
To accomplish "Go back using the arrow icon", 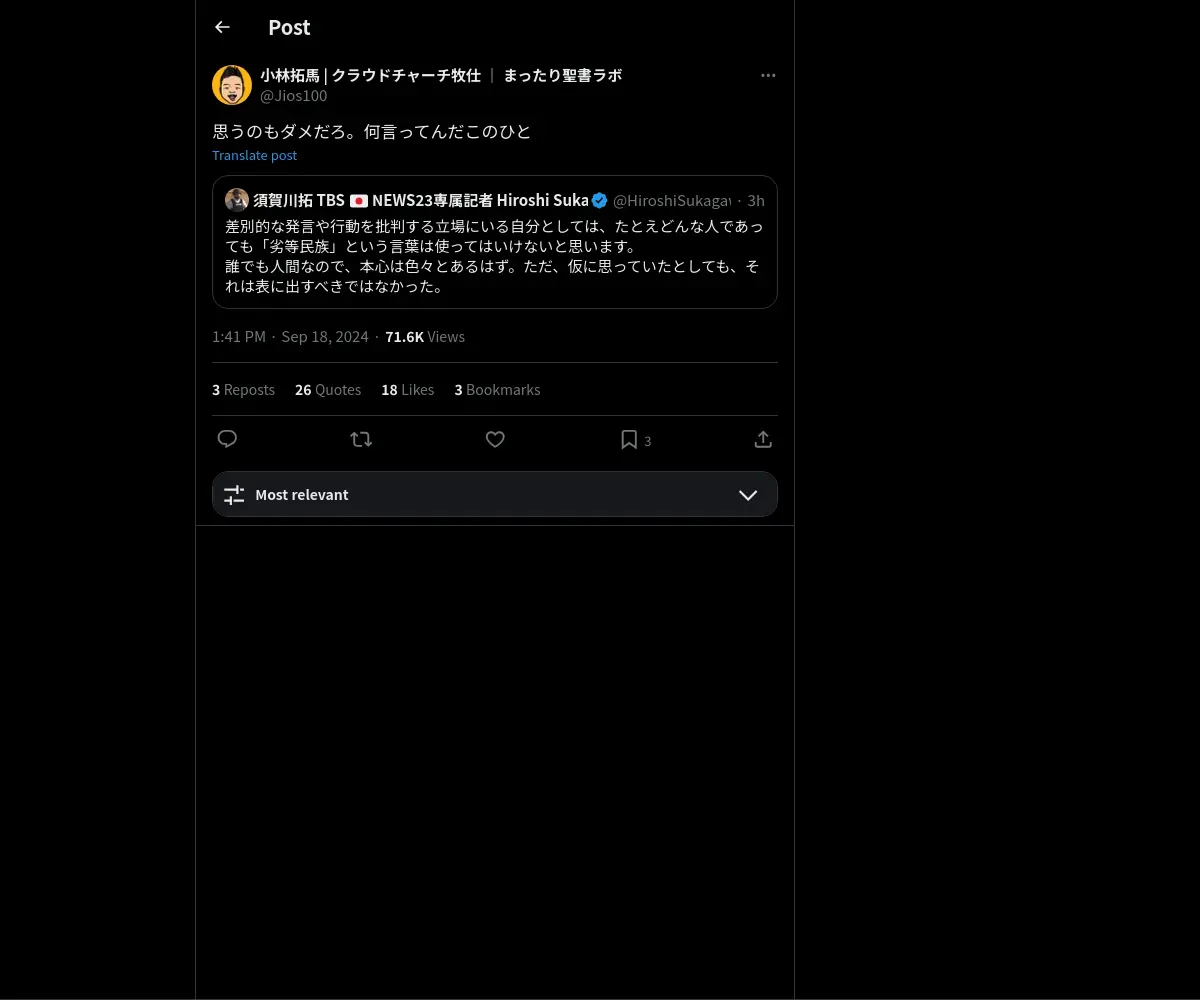I will coord(222,27).
